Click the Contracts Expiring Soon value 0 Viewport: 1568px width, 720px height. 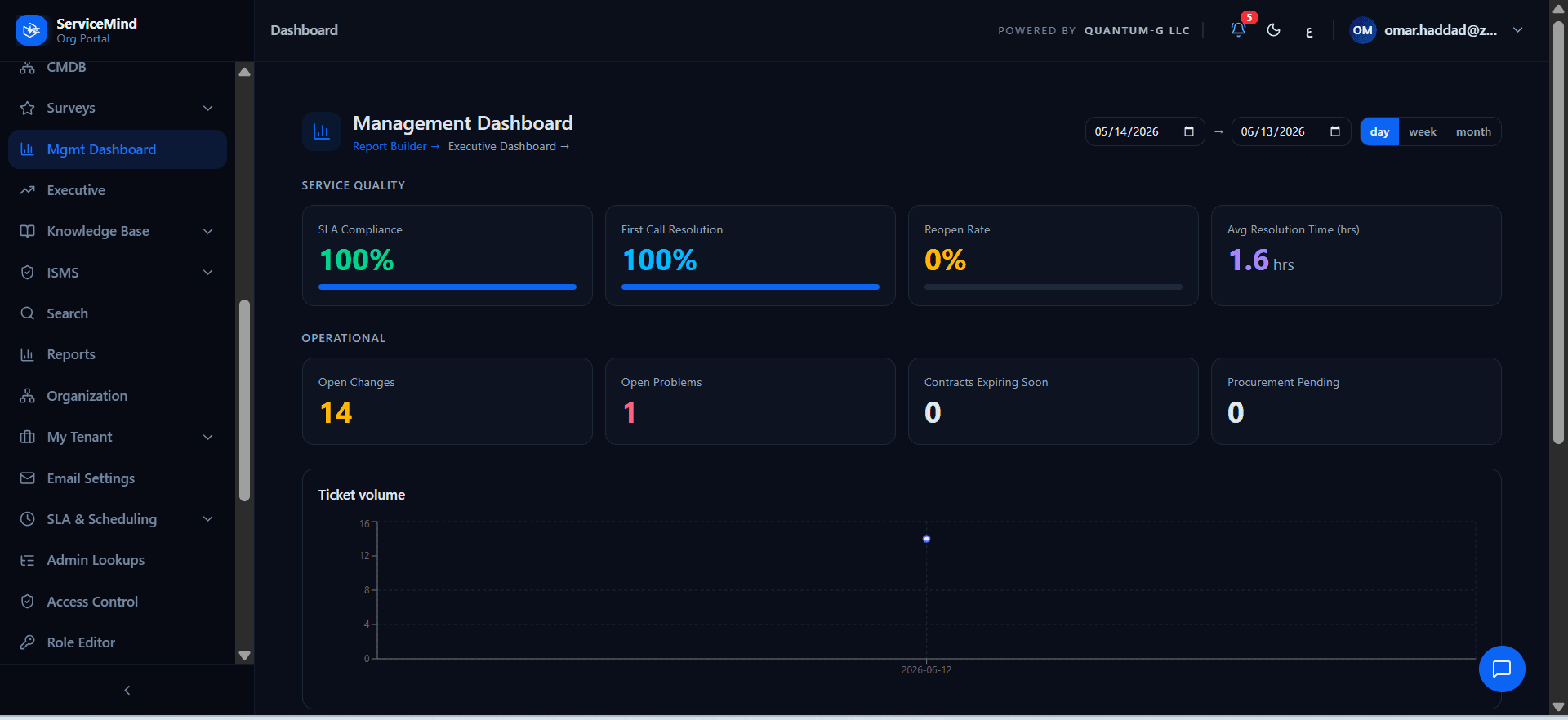(x=933, y=412)
